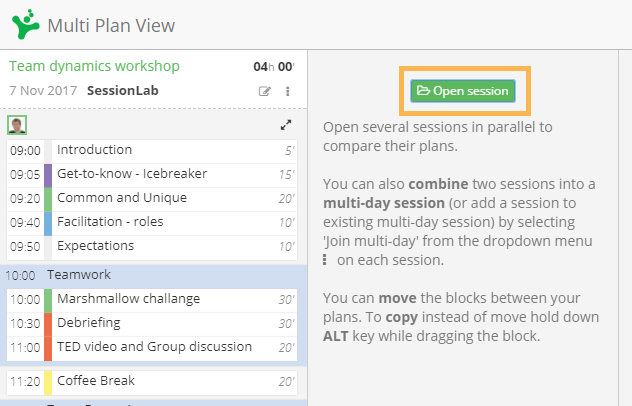Open the Team dynamics workshop title link
632x406 pixels.
click(94, 66)
